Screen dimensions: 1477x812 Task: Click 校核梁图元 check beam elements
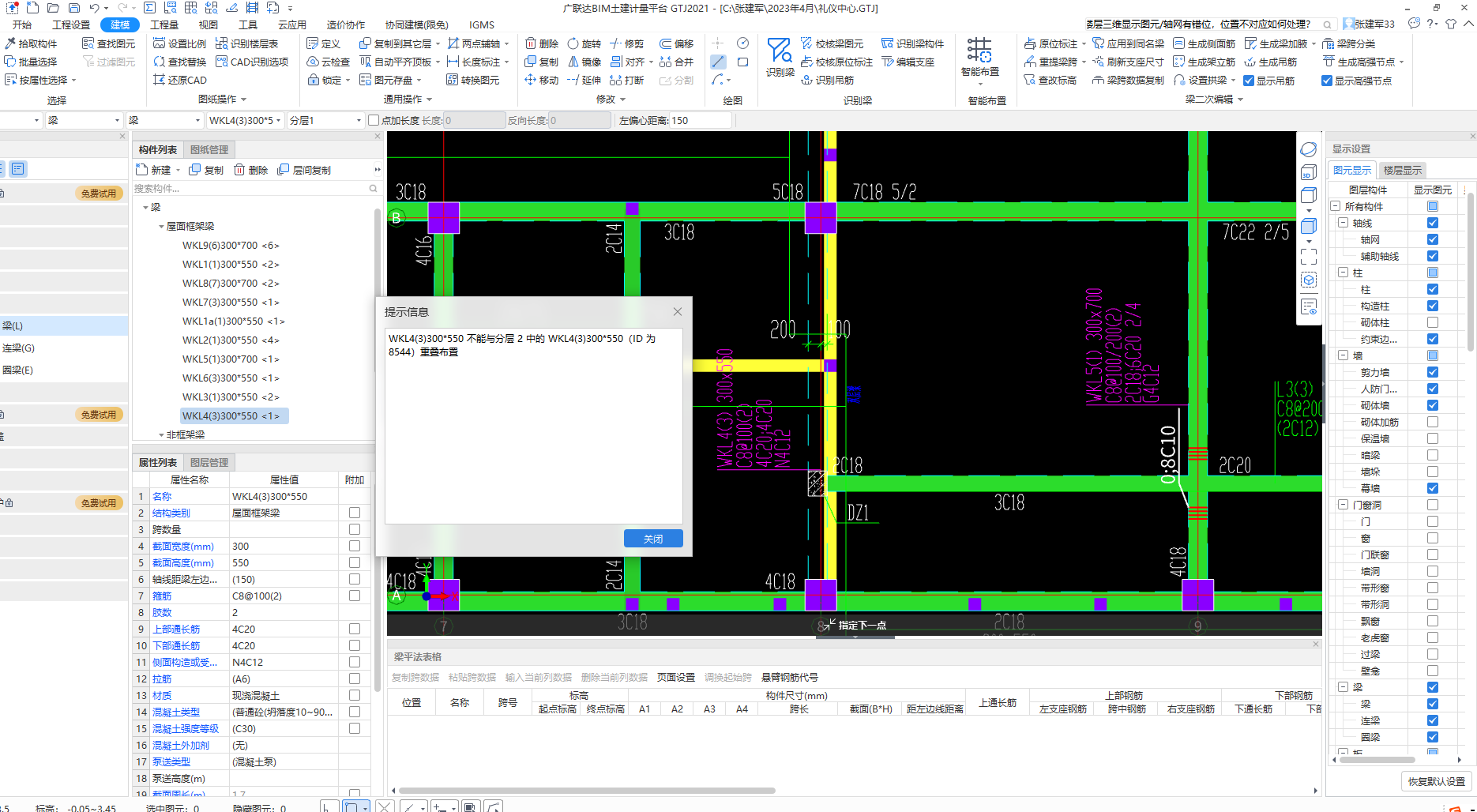[832, 43]
